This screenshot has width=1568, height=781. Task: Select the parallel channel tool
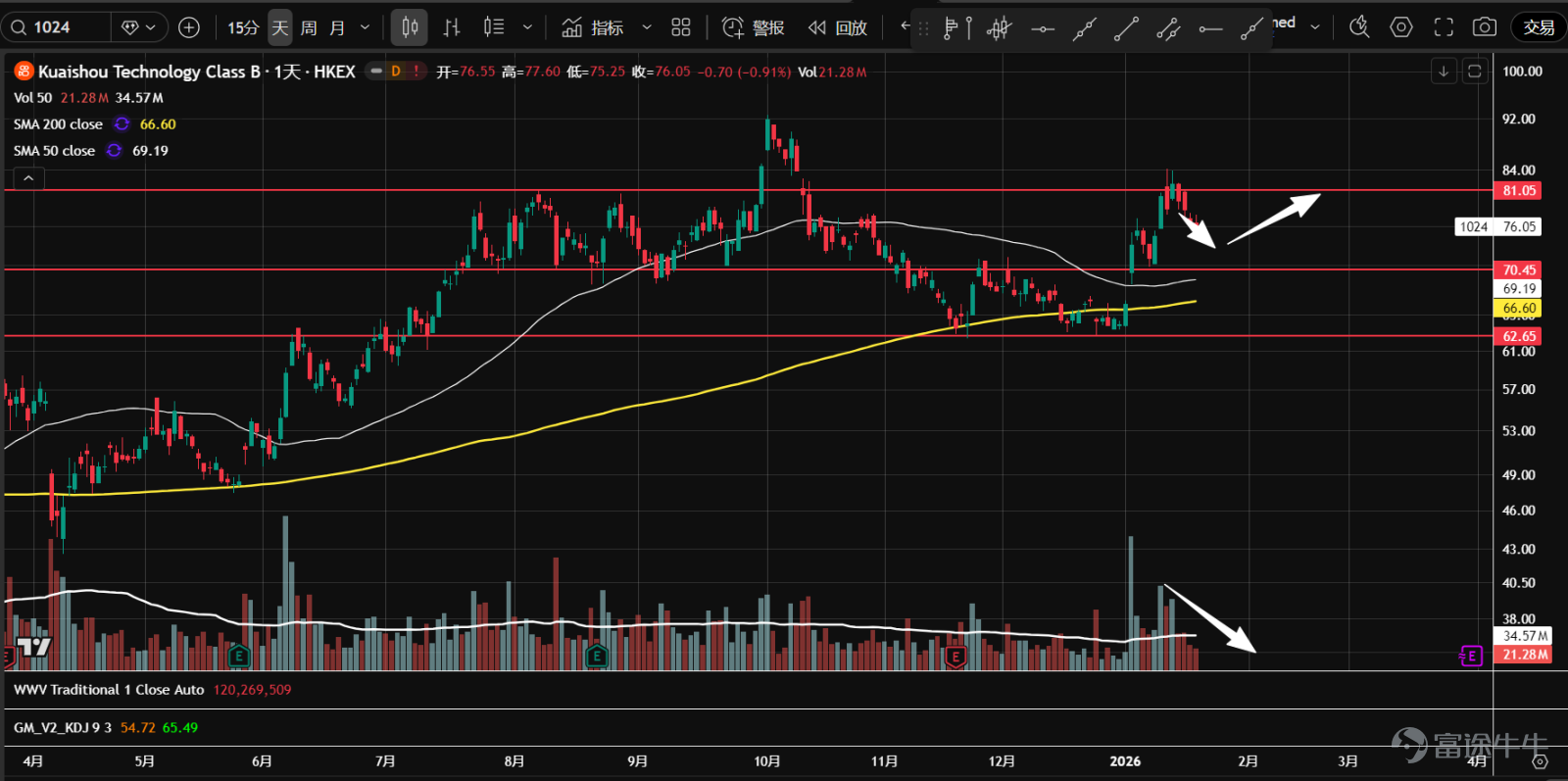(x=1168, y=29)
